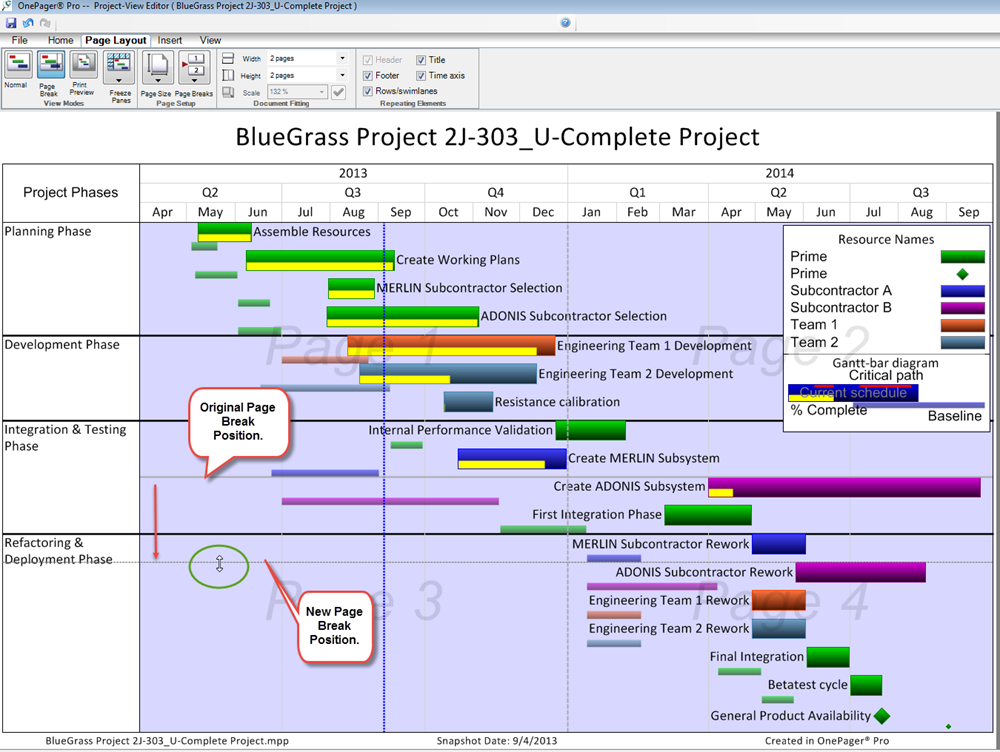
Task: Toggle the Rows/swimlanes checkbox
Action: point(367,91)
